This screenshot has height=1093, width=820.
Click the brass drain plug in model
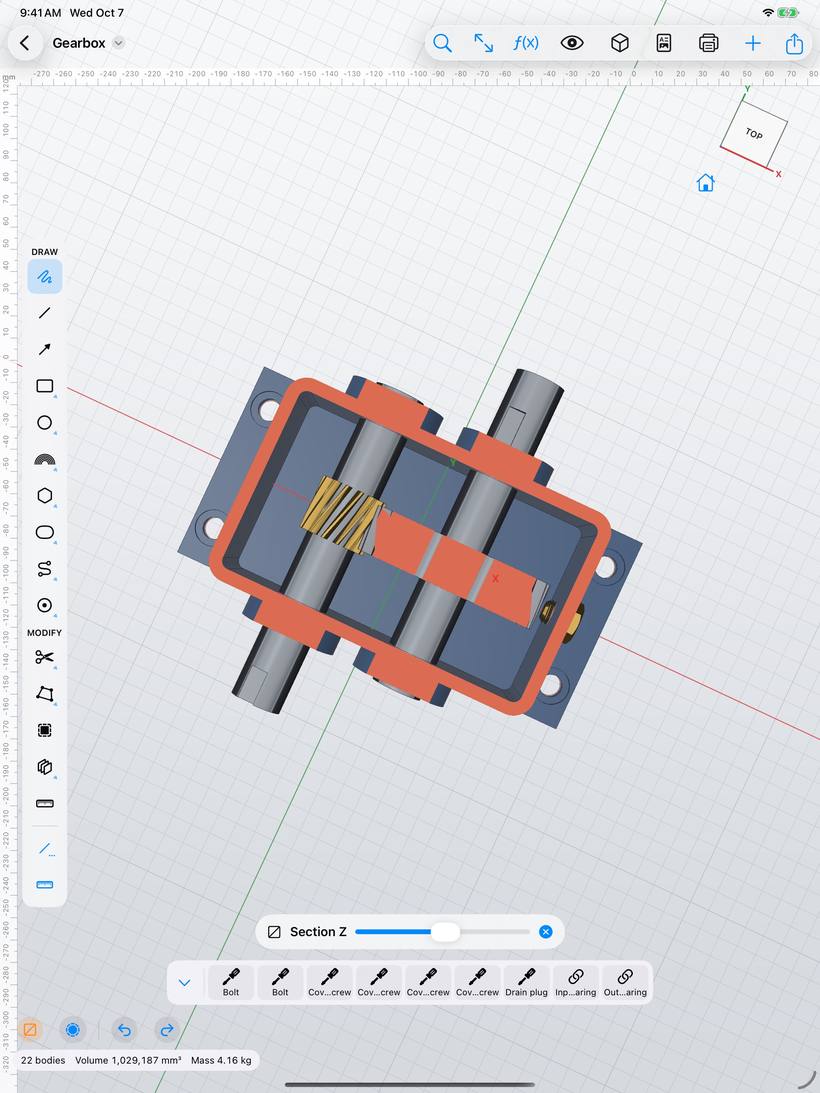point(573,622)
